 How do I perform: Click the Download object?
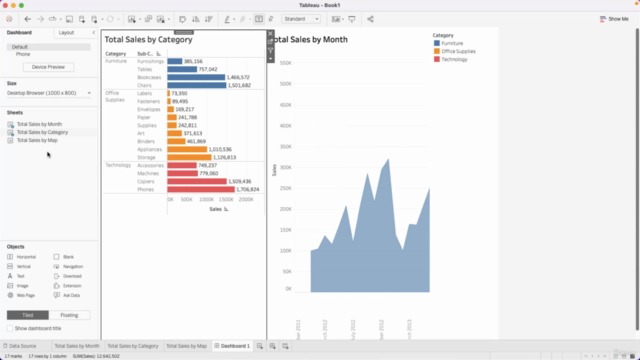[x=68, y=276]
